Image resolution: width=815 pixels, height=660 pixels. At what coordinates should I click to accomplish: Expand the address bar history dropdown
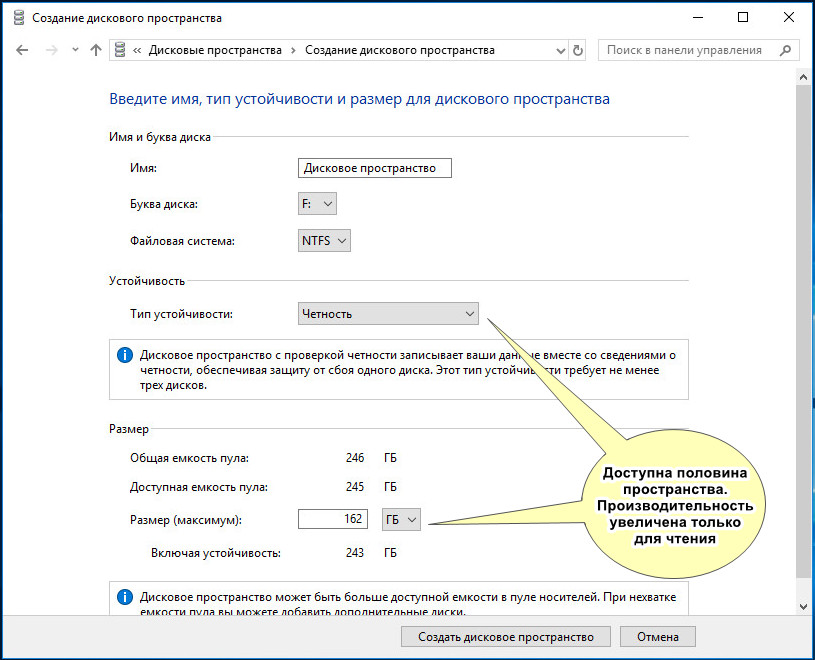560,50
